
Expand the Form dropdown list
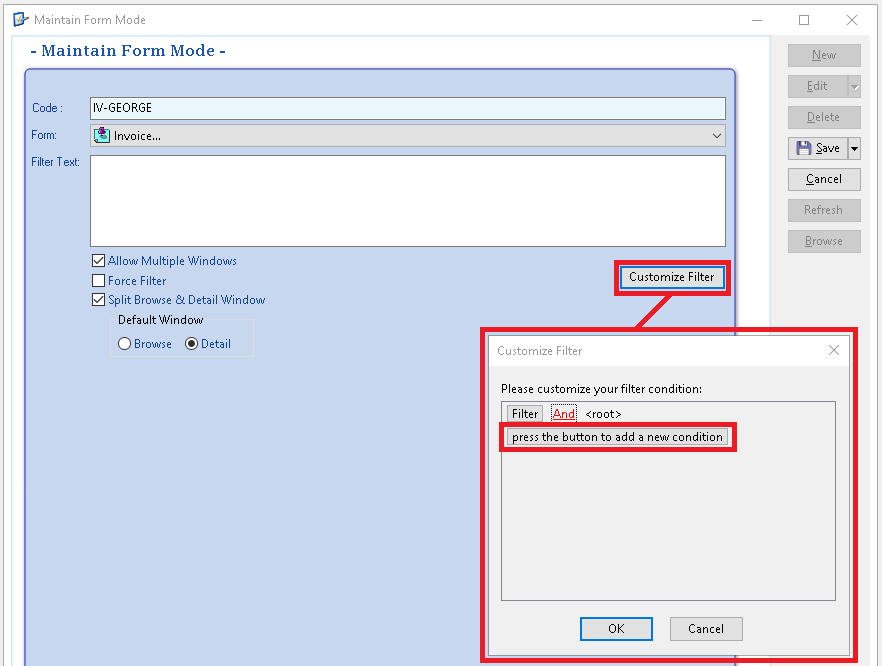pos(717,136)
